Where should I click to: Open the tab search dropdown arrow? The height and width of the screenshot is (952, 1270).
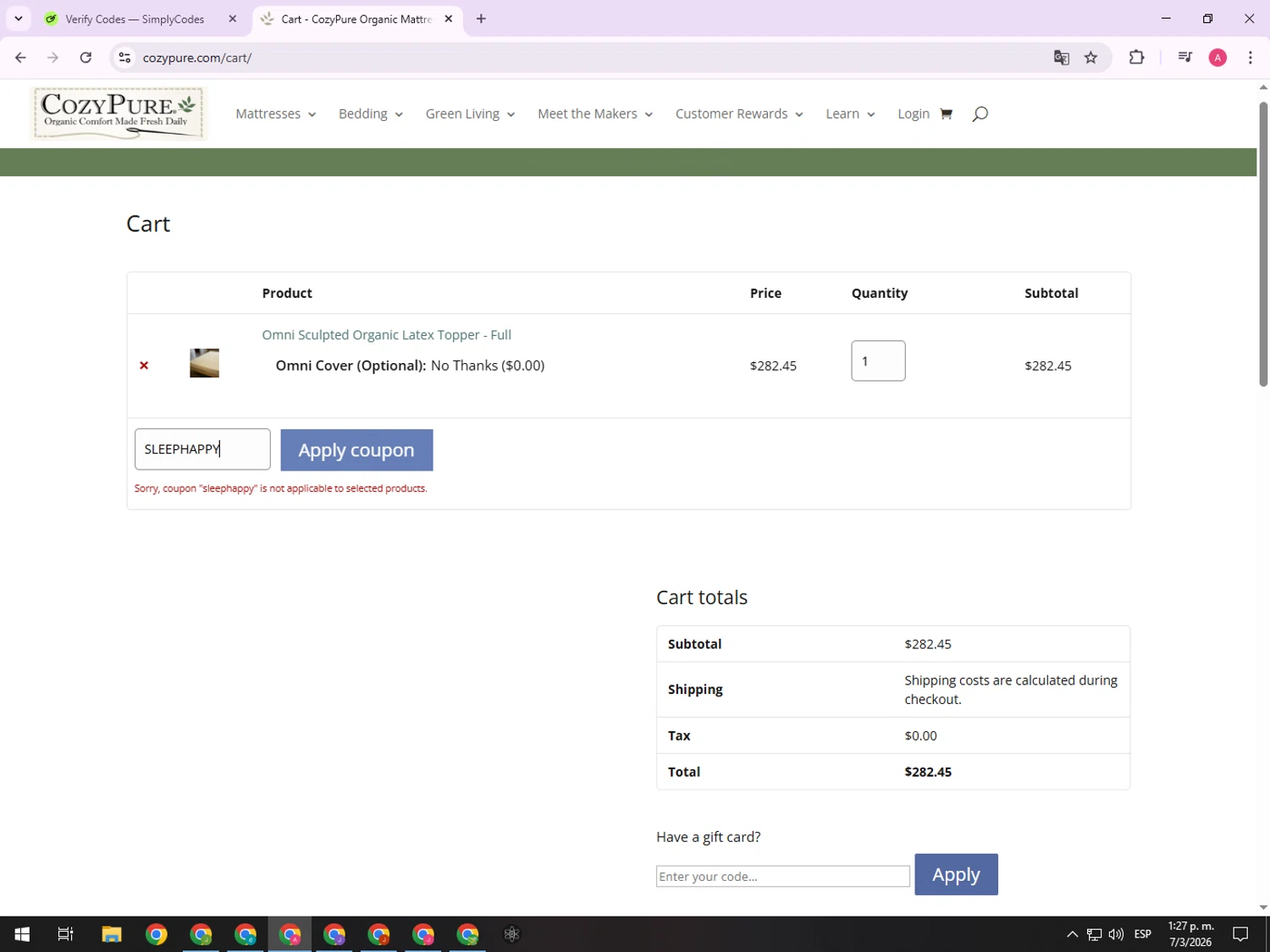tap(18, 19)
